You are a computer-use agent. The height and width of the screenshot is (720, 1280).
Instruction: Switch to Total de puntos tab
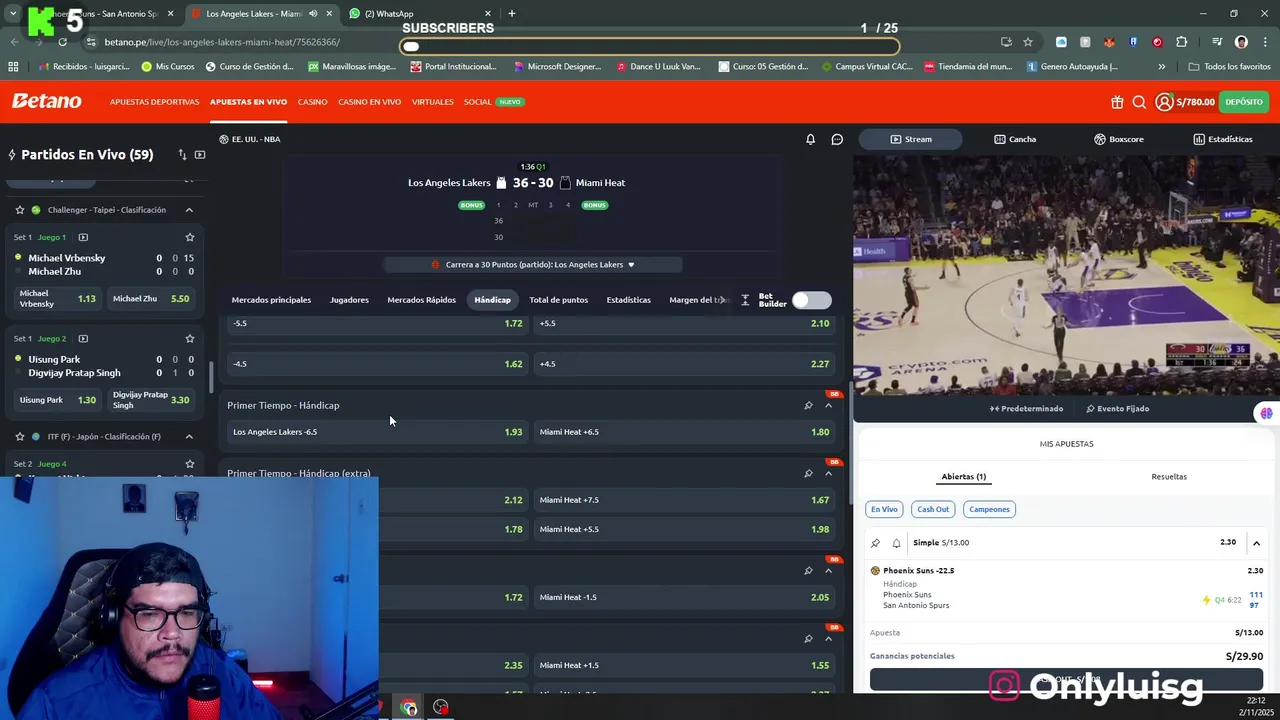coord(558,300)
